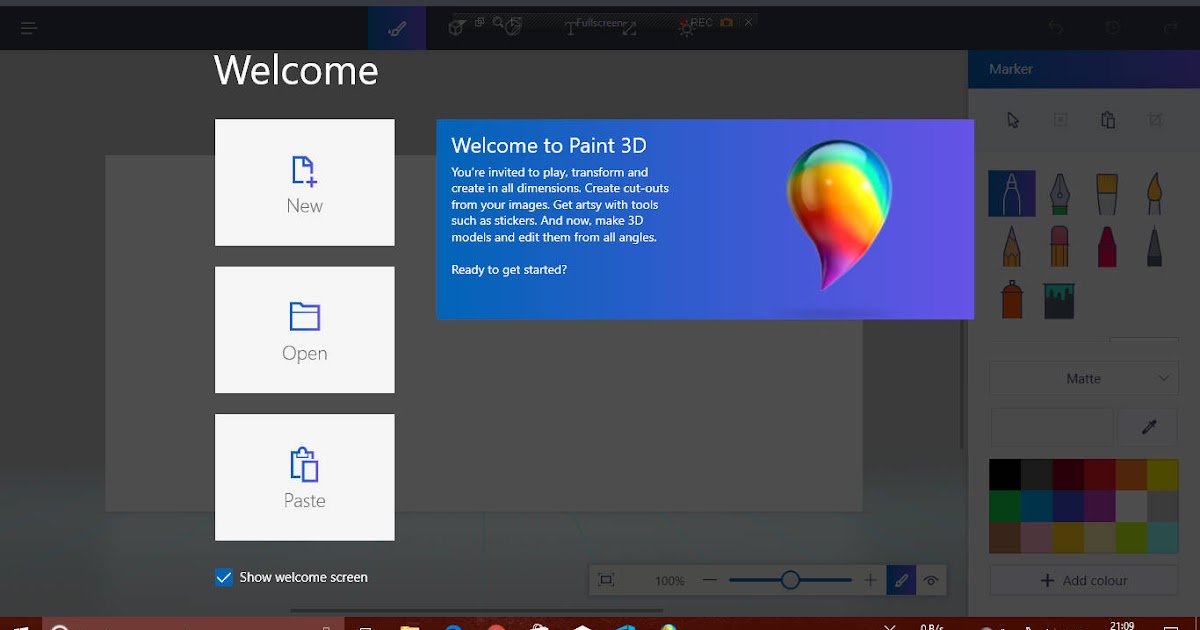Uncheck the Show welcome screen checkbox
This screenshot has width=1200, height=630.
[223, 577]
